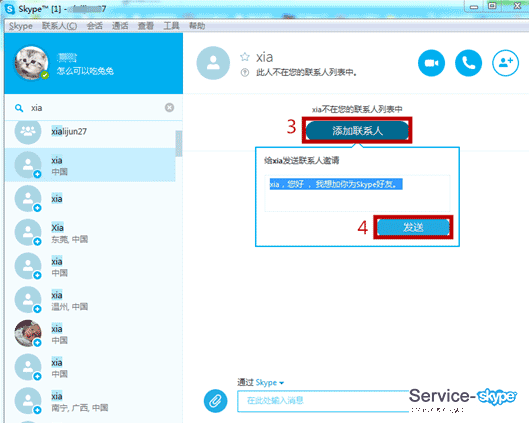529x423 pixels.
Task: Click the group avatar of xialijun27
Action: (28, 132)
